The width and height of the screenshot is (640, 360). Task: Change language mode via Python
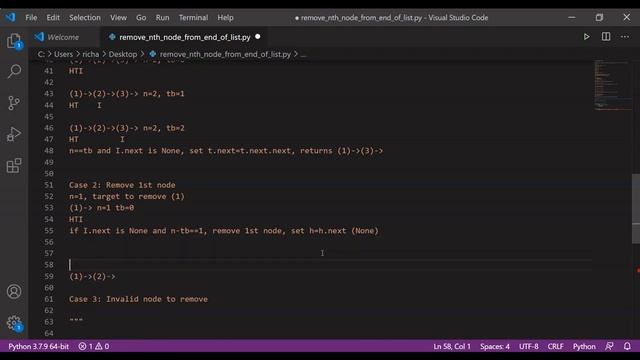[x=584, y=346]
